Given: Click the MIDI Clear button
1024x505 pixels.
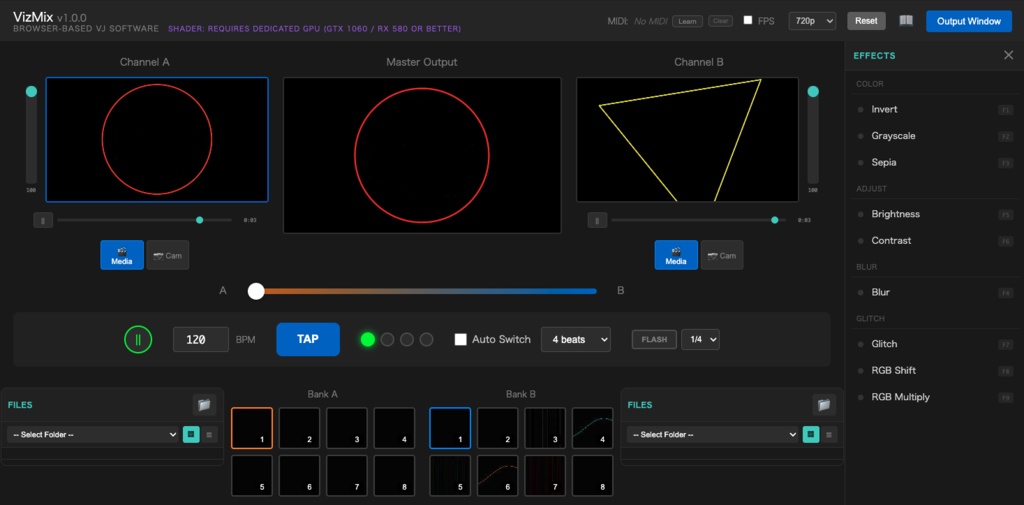Looking at the screenshot, I should [x=720, y=21].
